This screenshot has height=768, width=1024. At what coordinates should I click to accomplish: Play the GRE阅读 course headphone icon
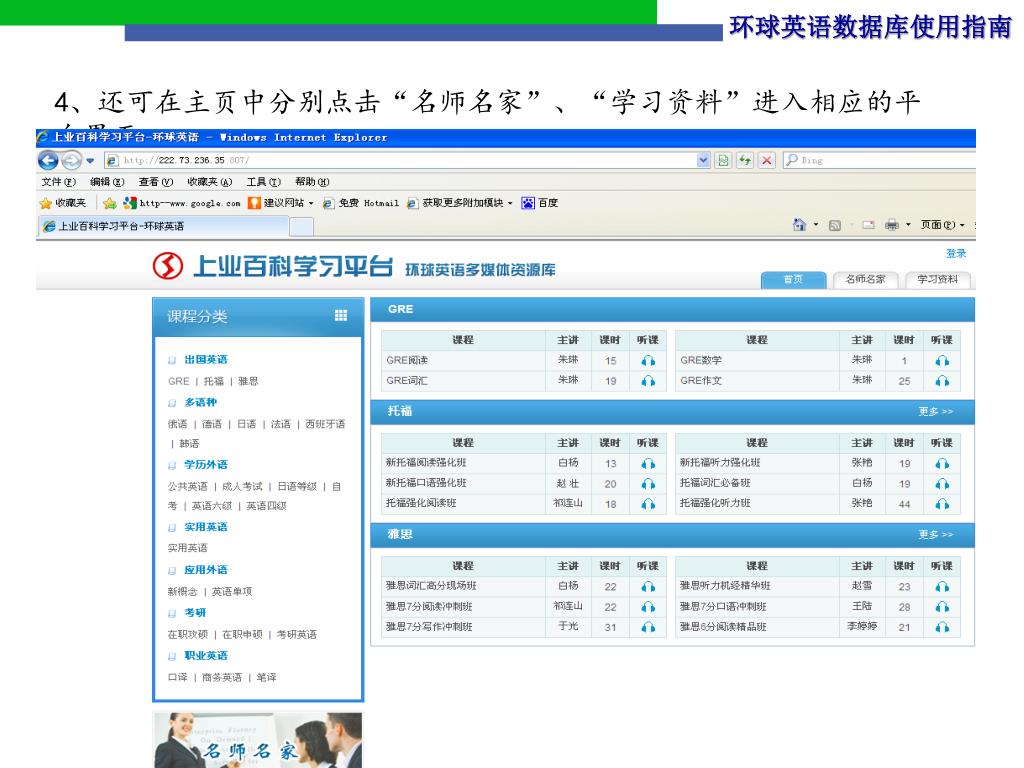(648, 360)
